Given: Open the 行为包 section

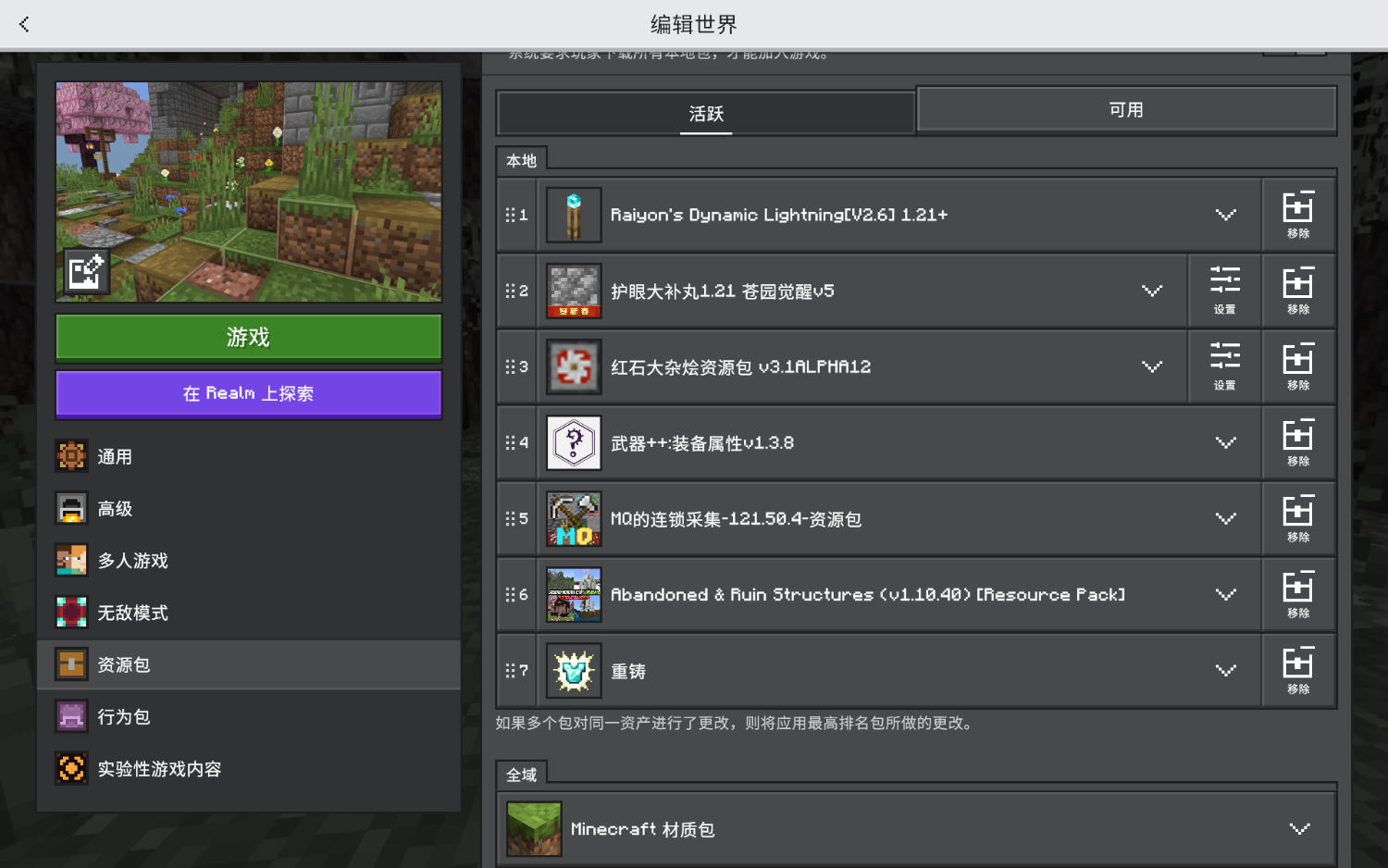Looking at the screenshot, I should coord(249,716).
